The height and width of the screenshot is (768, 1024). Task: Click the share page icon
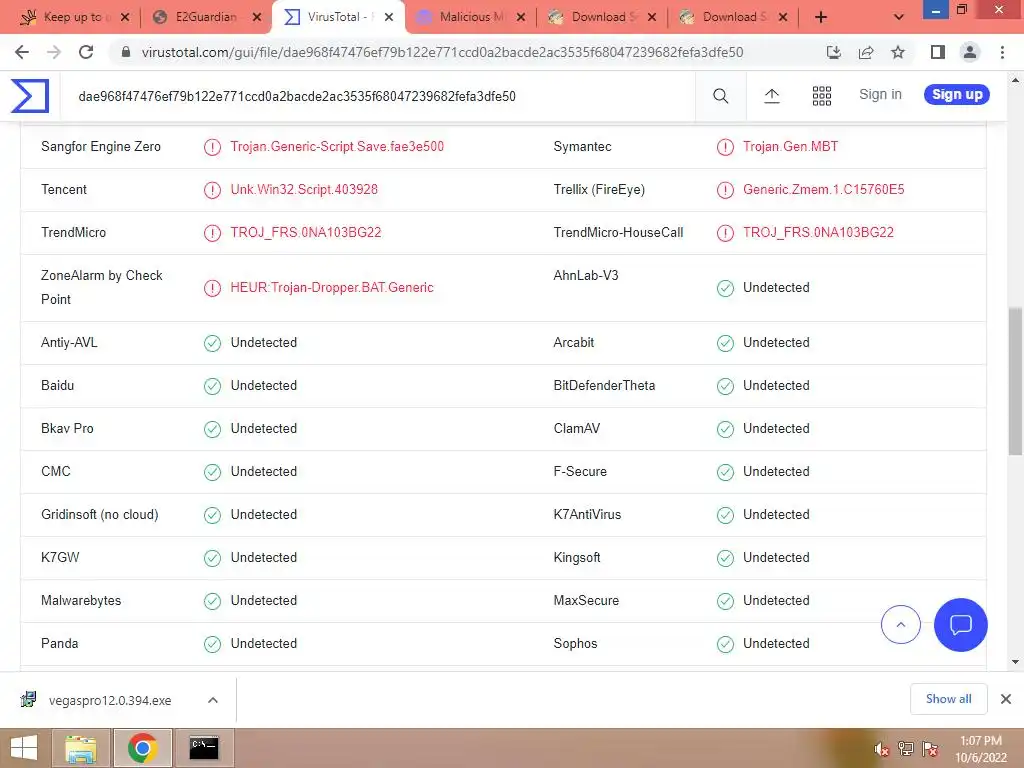[x=866, y=52]
